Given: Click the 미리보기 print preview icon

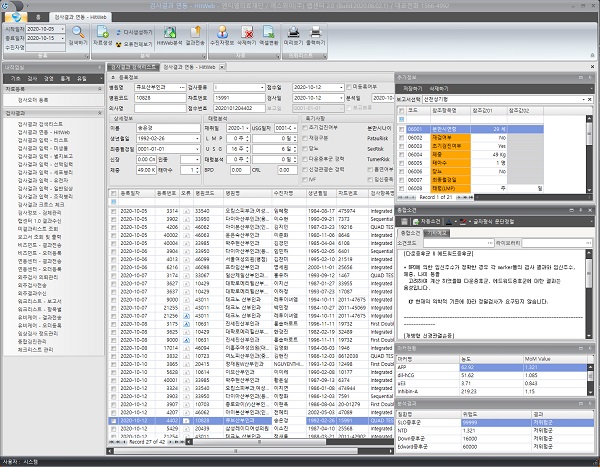Looking at the screenshot, I should point(293,32).
